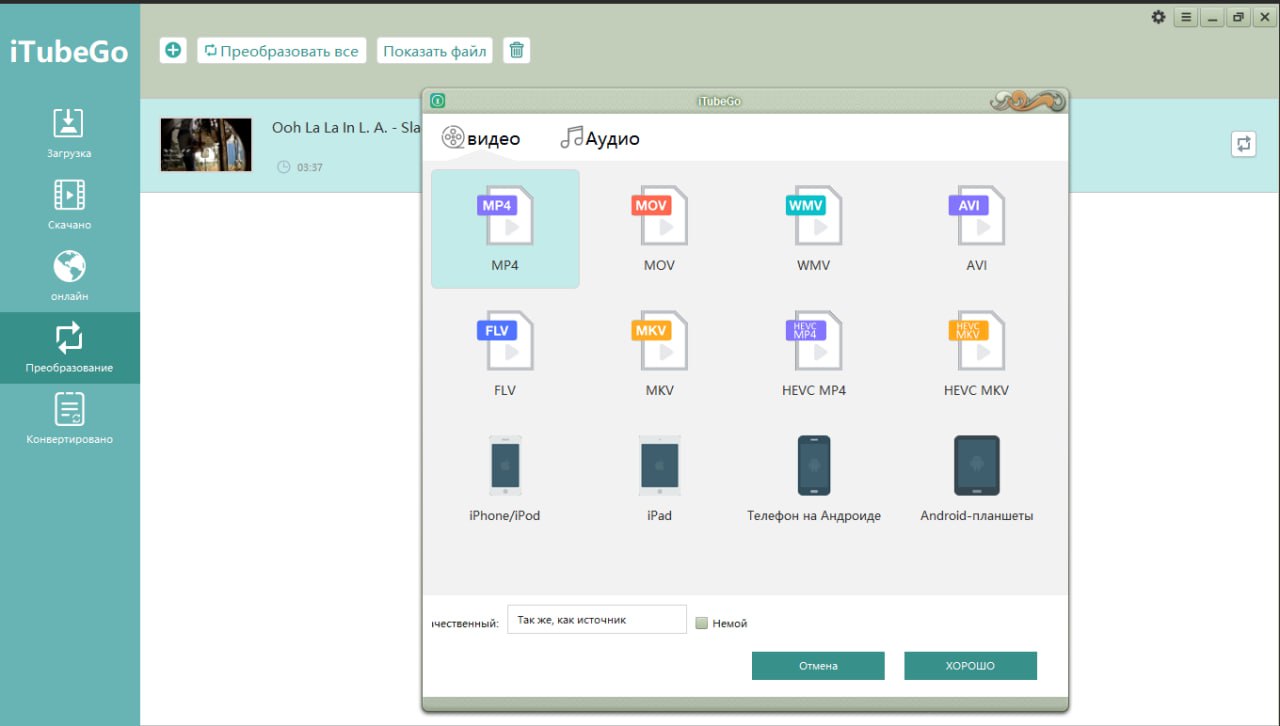Open the Конвертировано sidebar section
1280x726 pixels.
(x=69, y=418)
